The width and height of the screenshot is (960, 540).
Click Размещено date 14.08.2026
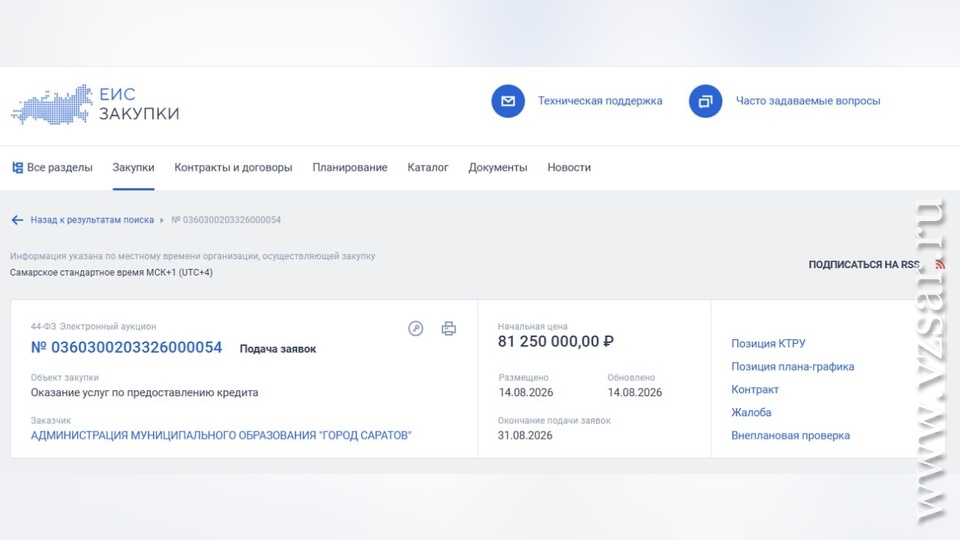526,392
